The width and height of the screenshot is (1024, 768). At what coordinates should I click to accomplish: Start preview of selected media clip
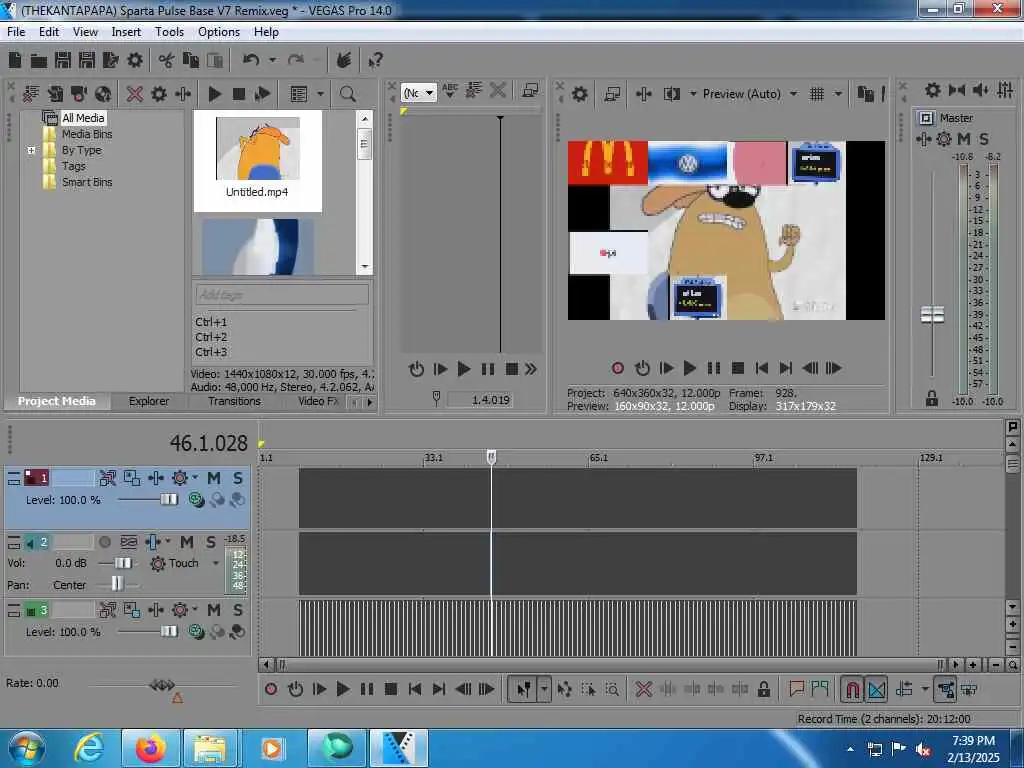coord(214,94)
